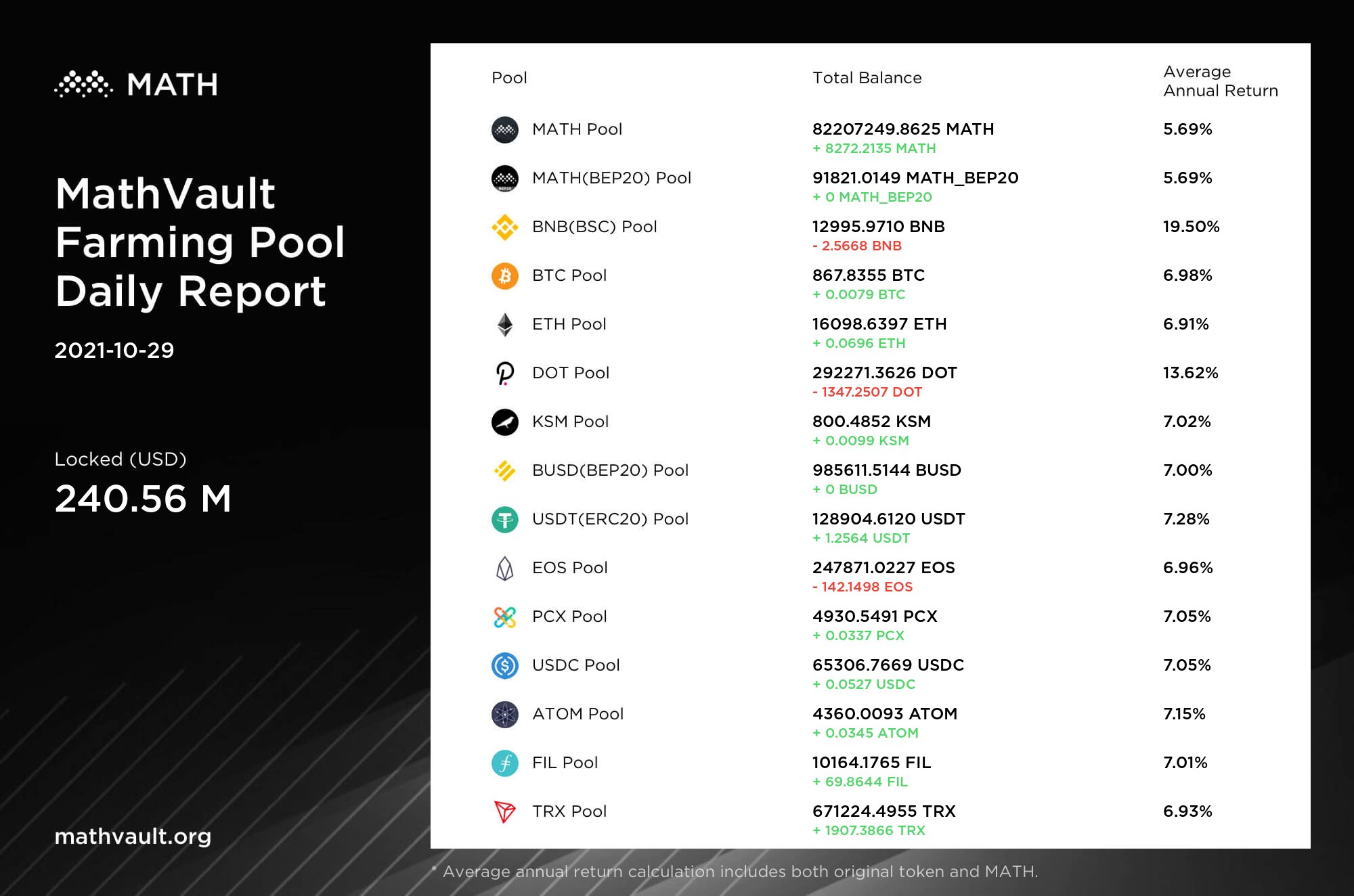Click the Total Balance column header
Screen dimensions: 1354x896
pos(867,78)
